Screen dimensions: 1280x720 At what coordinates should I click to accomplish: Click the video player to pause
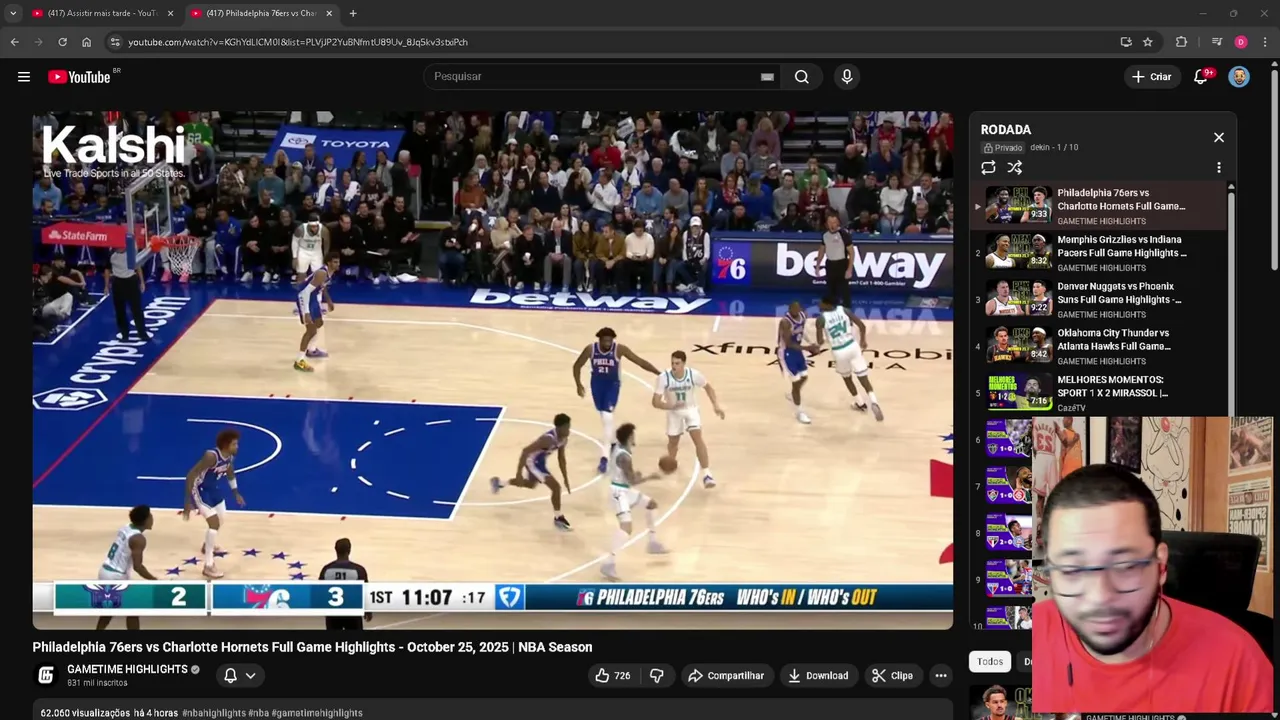(492, 370)
